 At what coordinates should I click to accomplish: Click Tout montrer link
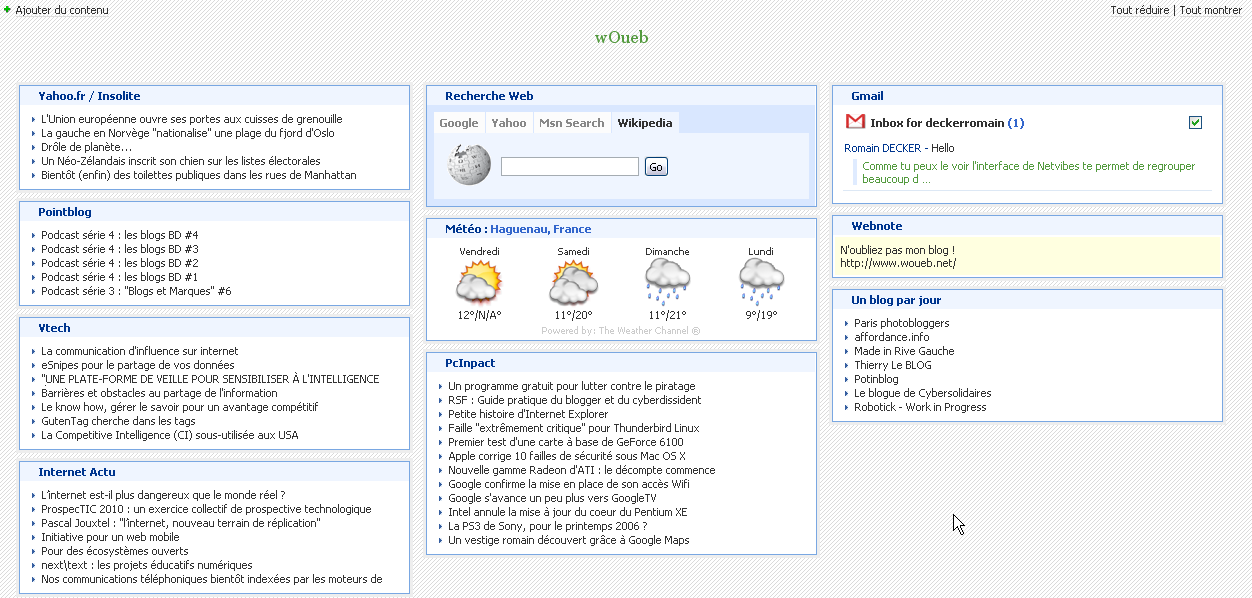[x=1211, y=10]
